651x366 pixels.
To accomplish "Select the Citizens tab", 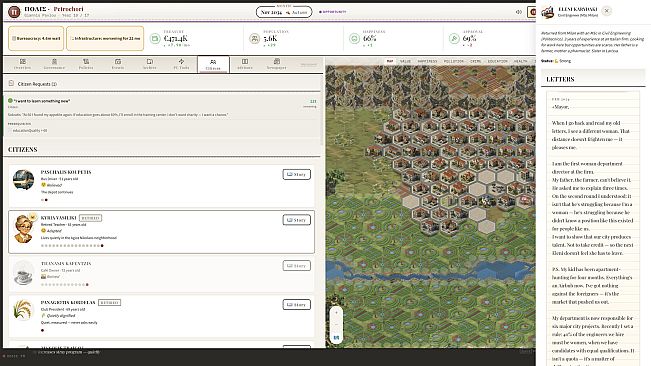I will [213, 64].
